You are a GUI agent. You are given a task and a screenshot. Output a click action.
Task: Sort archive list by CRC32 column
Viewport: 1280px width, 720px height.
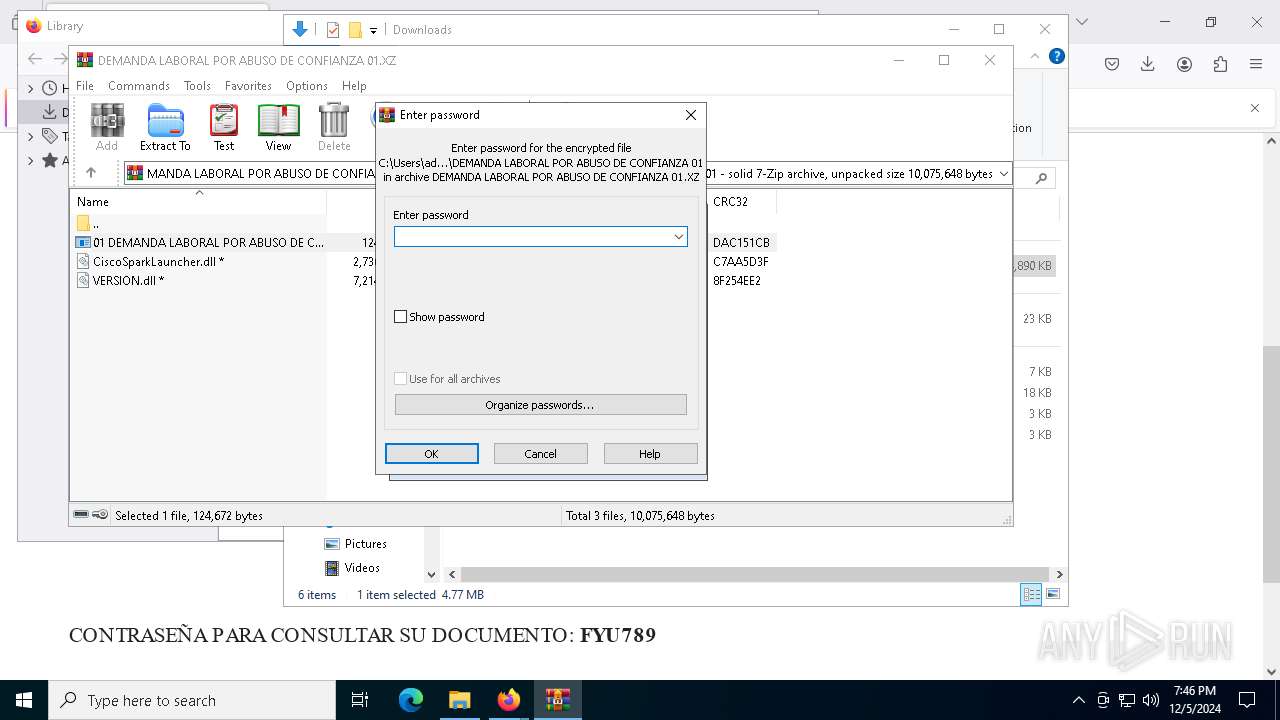(741, 201)
